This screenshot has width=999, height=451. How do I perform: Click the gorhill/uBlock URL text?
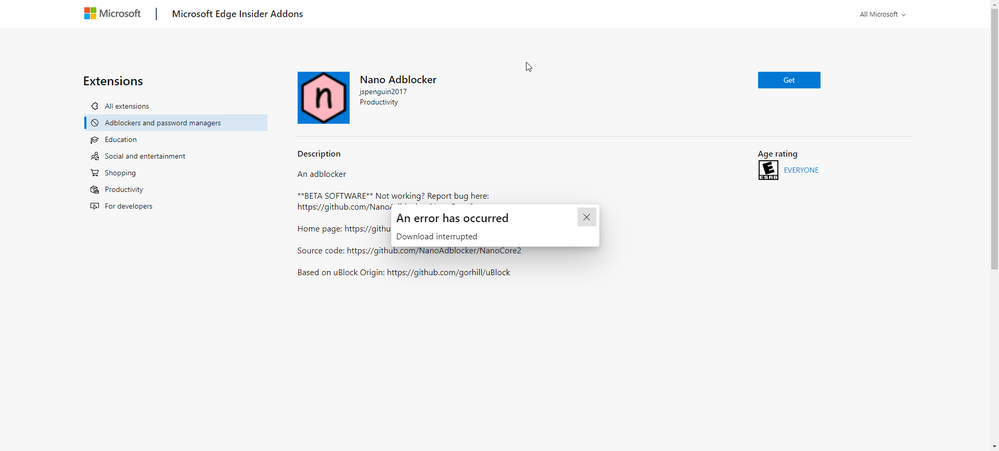pos(449,272)
